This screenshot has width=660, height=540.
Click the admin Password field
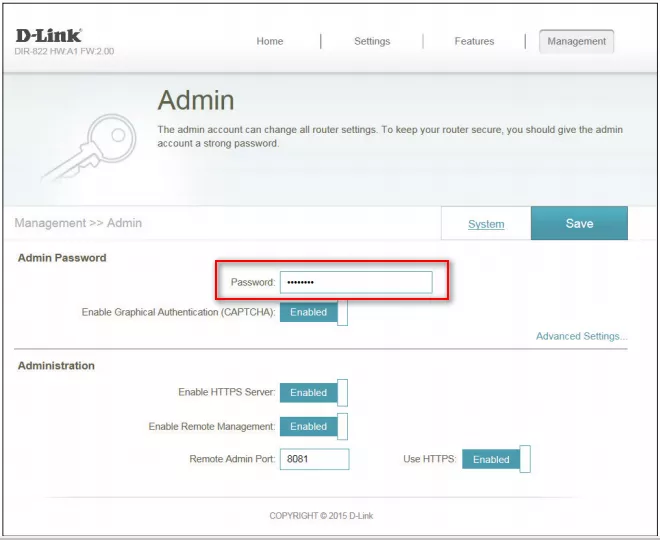[x=356, y=282]
